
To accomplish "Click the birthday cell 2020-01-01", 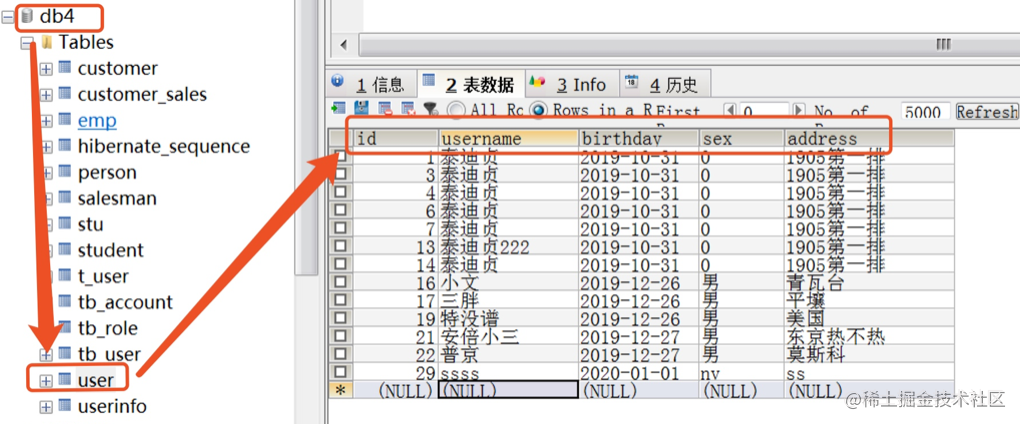I will pyautogui.click(x=639, y=373).
